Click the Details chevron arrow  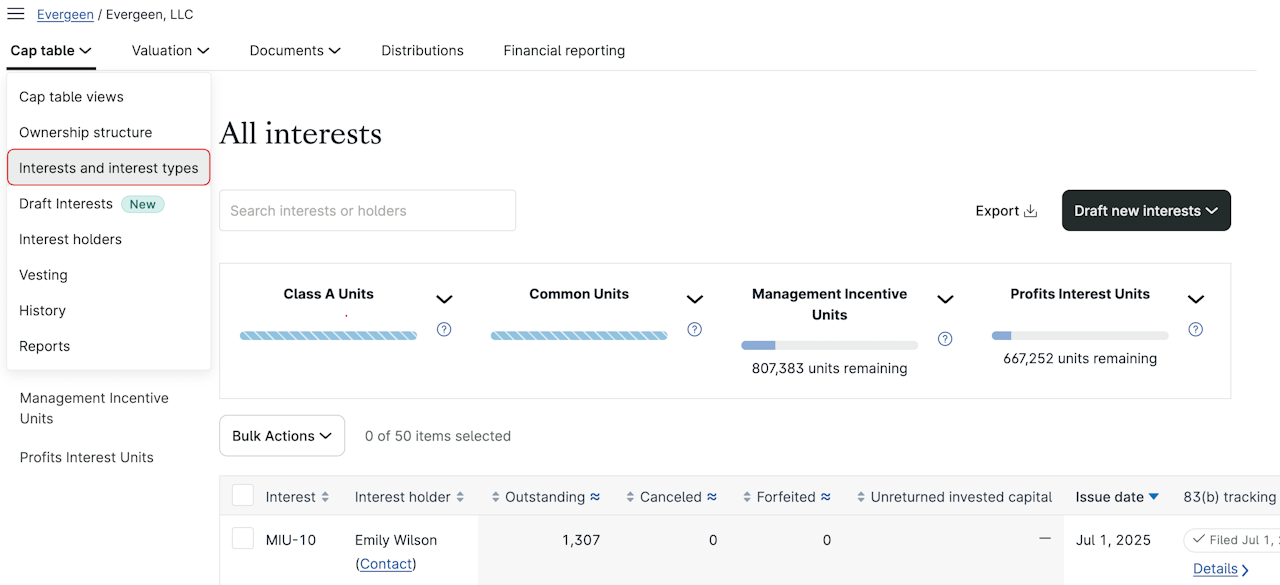pos(1245,570)
